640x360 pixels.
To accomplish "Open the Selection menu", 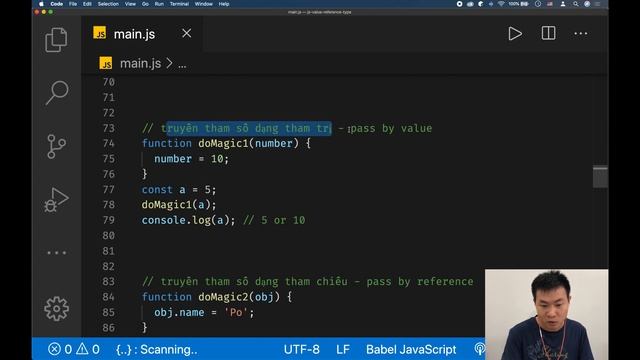I will (x=108, y=4).
